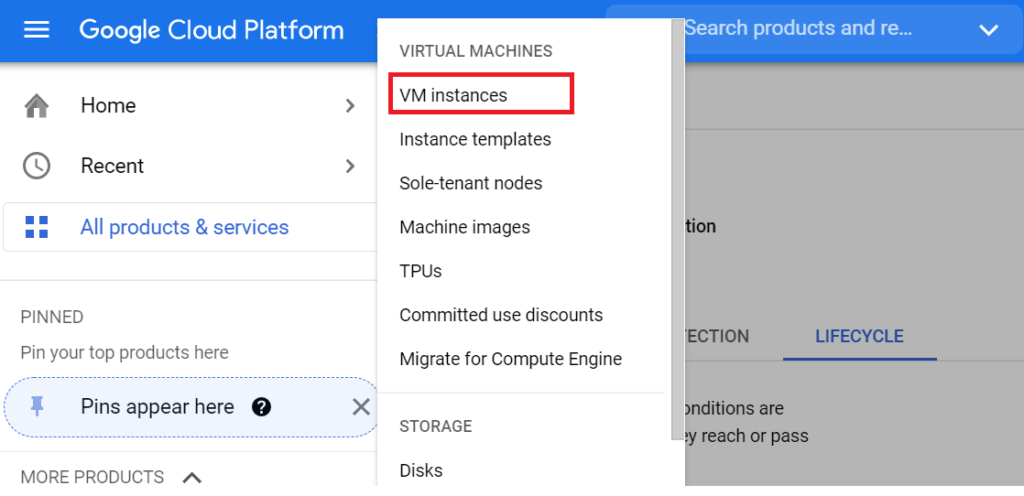Open All products & services
The height and width of the screenshot is (496, 1024).
[x=185, y=227]
